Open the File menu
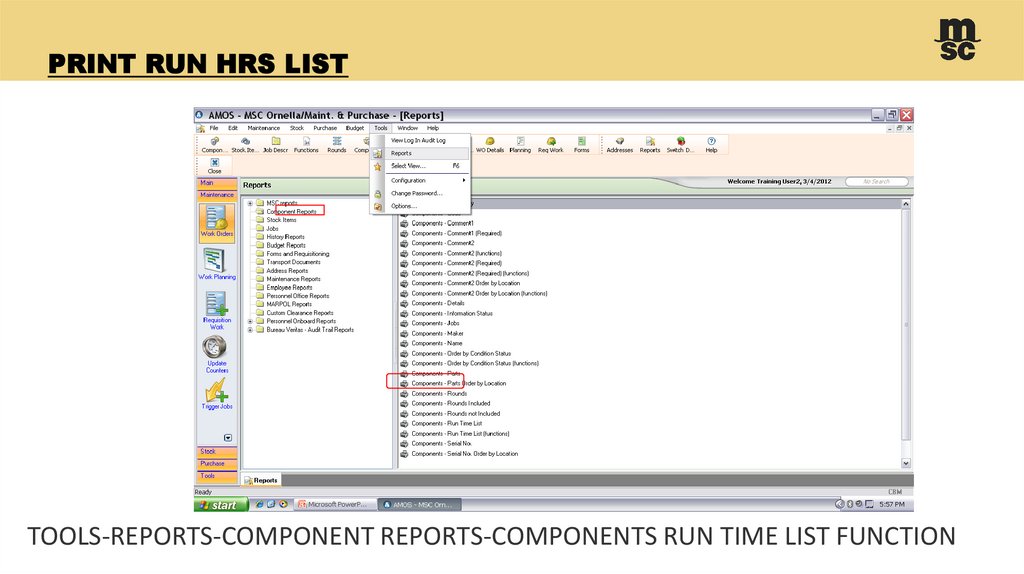 214,128
